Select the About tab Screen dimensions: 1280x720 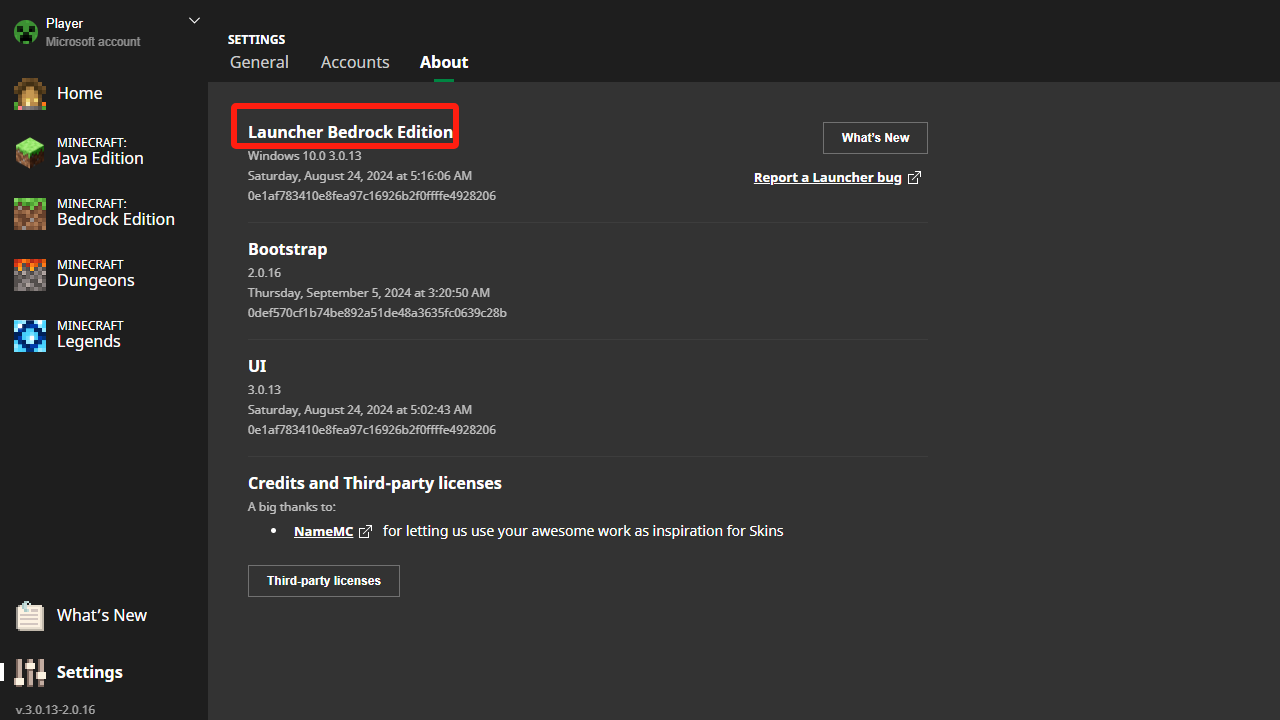point(444,62)
